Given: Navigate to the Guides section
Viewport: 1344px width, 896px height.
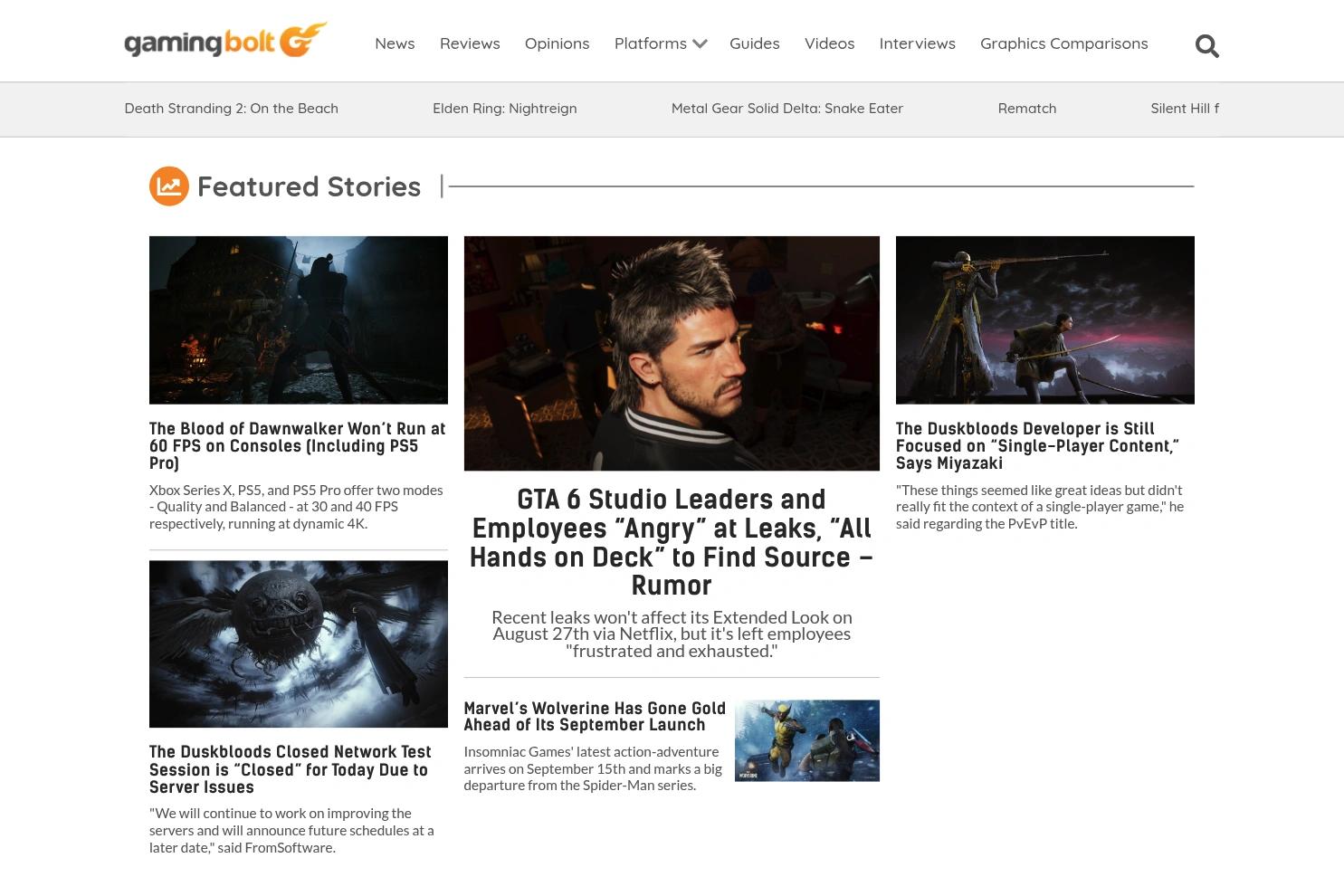Looking at the screenshot, I should tap(755, 43).
